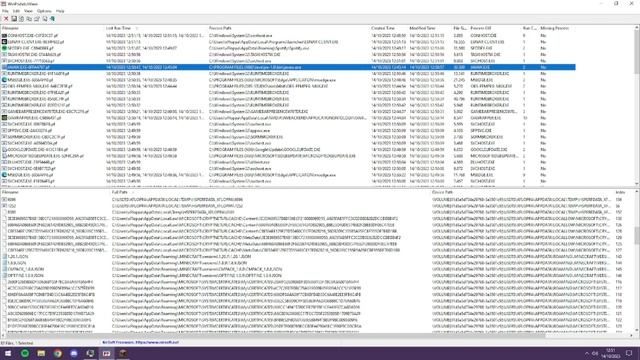Select the DLLHOST.EXE prefetch row
This screenshot has width=640, height=360.
click(288, 162)
